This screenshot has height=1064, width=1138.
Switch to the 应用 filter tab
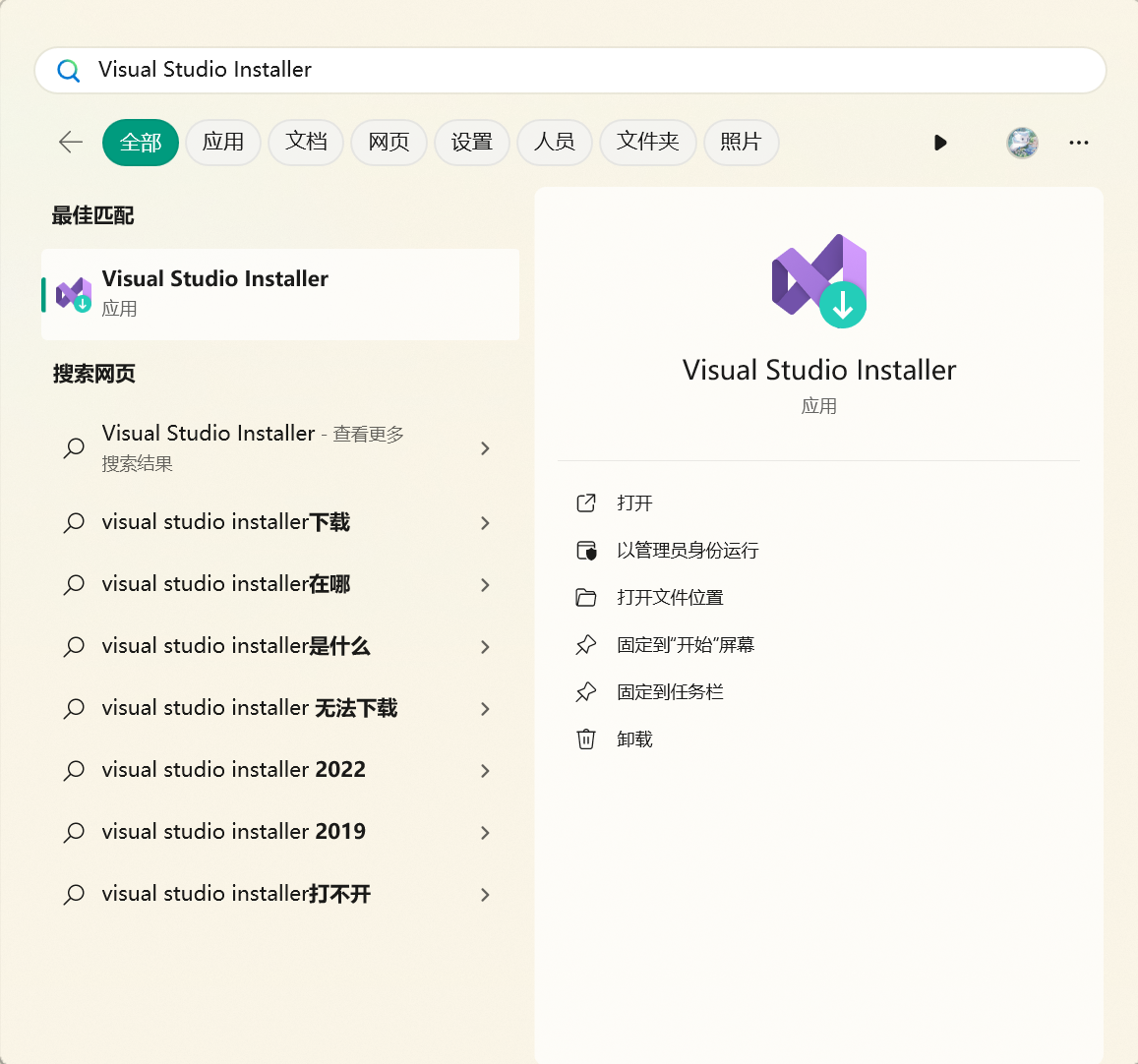222,142
